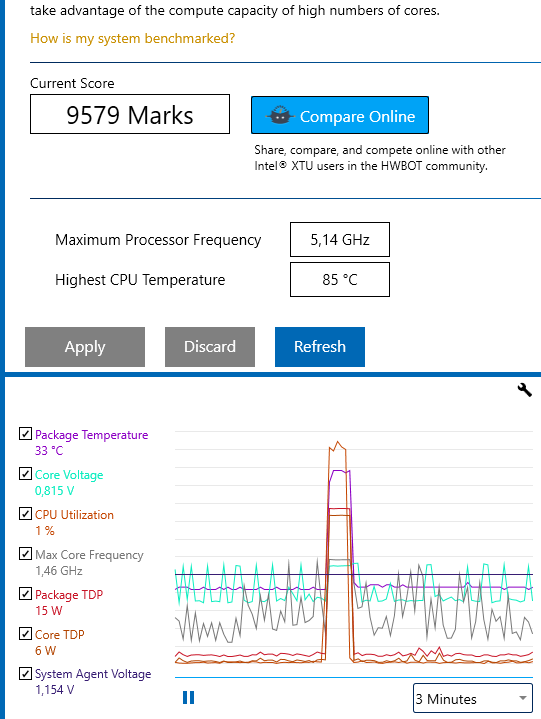This screenshot has width=541, height=719.
Task: Uncheck the Package Temperature checkbox
Action: click(25, 434)
